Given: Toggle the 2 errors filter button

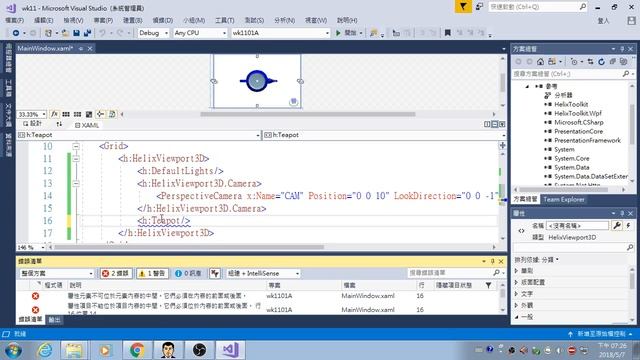Looking at the screenshot, I should click(x=116, y=273).
